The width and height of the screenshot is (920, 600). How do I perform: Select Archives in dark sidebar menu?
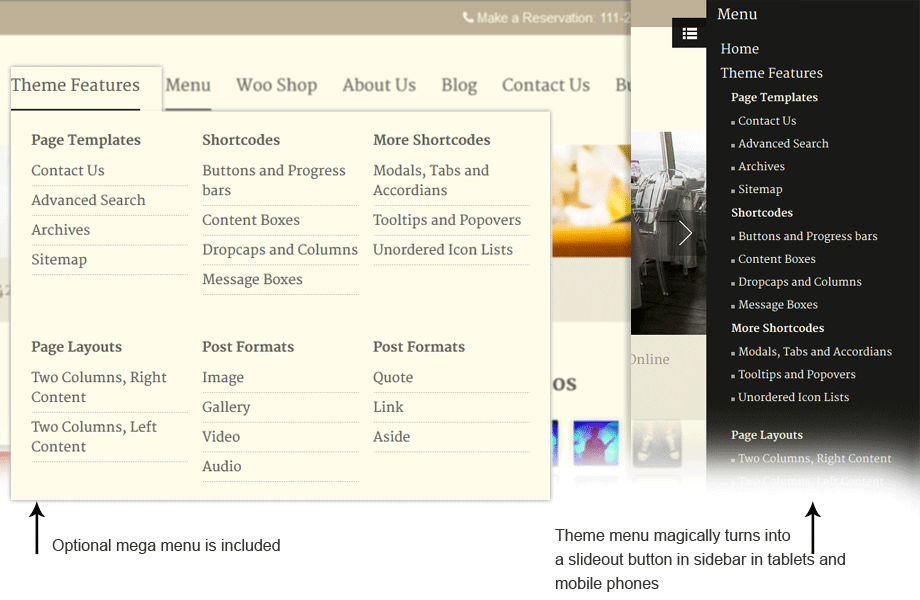pos(761,167)
